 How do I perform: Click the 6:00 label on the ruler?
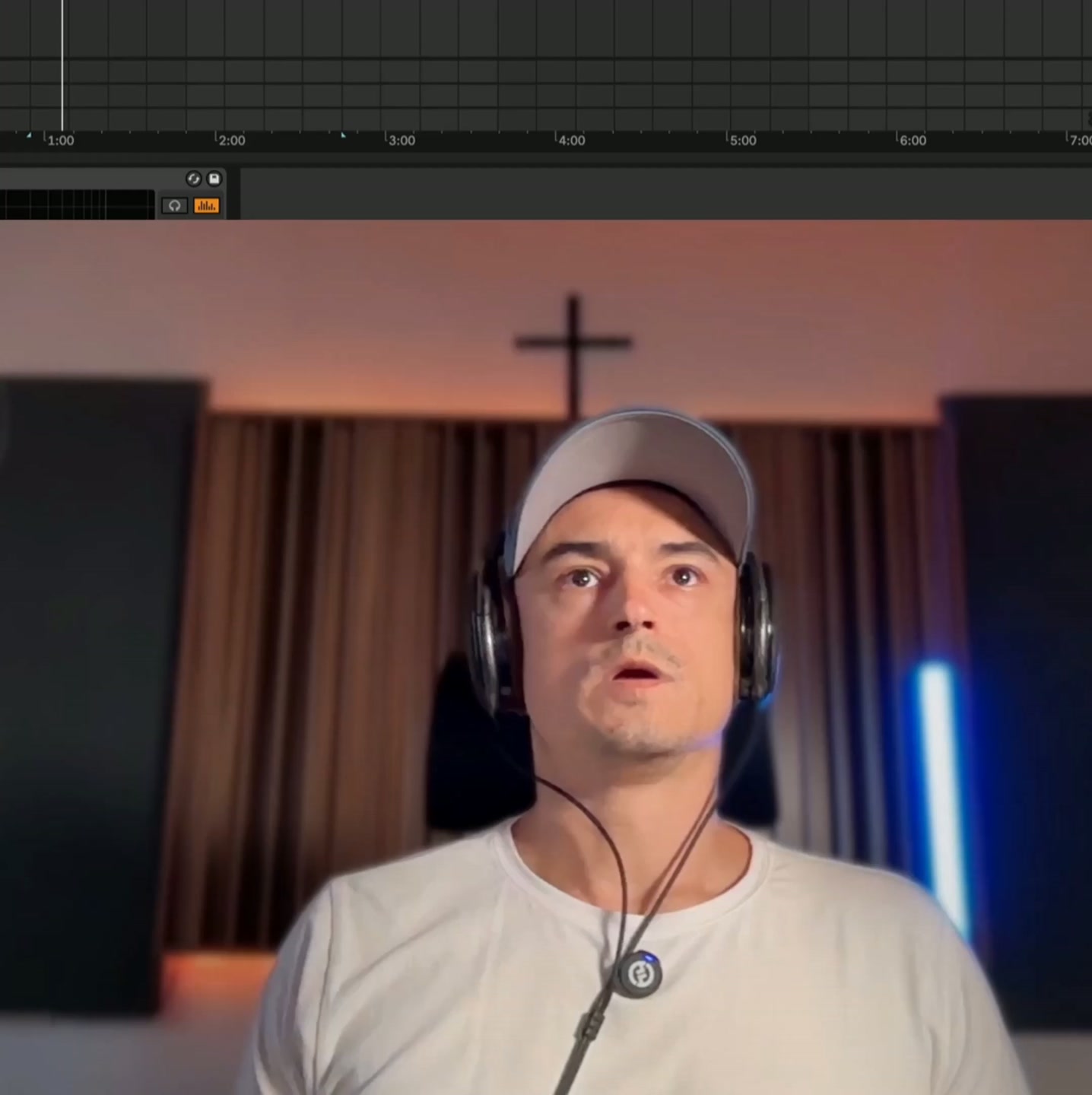click(913, 141)
